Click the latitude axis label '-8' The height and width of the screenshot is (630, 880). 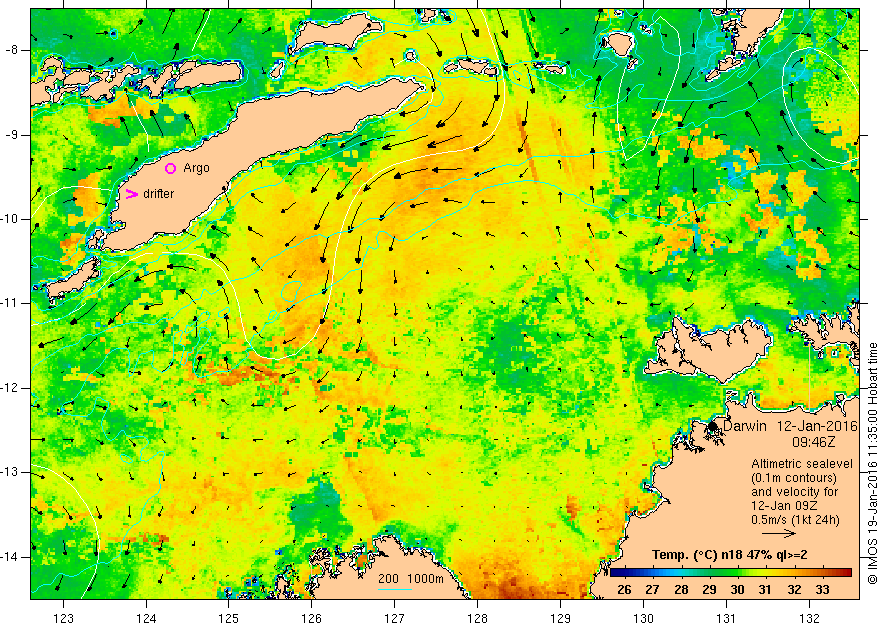[11, 50]
